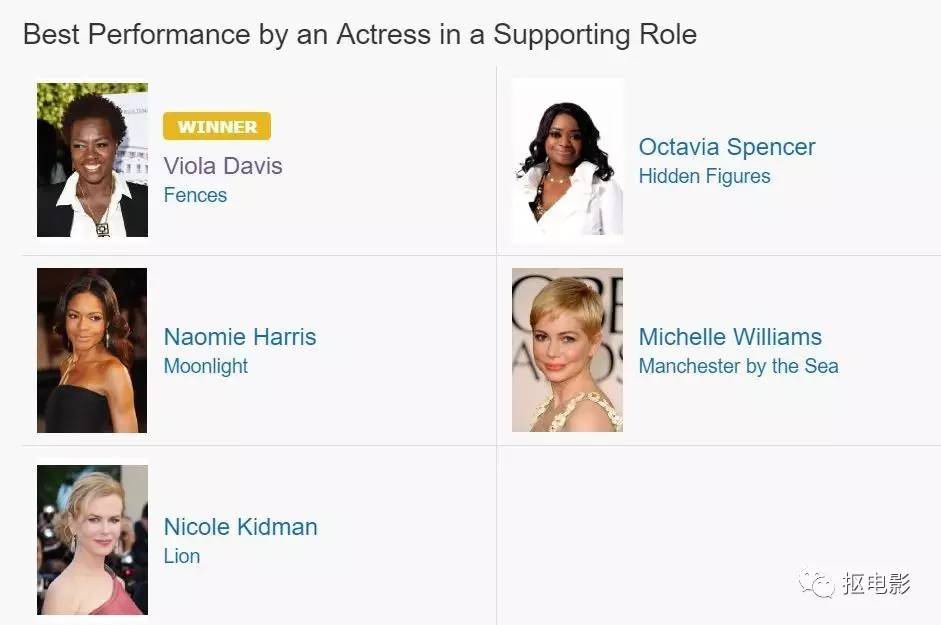Go to the Nicole Kidman name link
The image size is (941, 625).
(x=240, y=527)
